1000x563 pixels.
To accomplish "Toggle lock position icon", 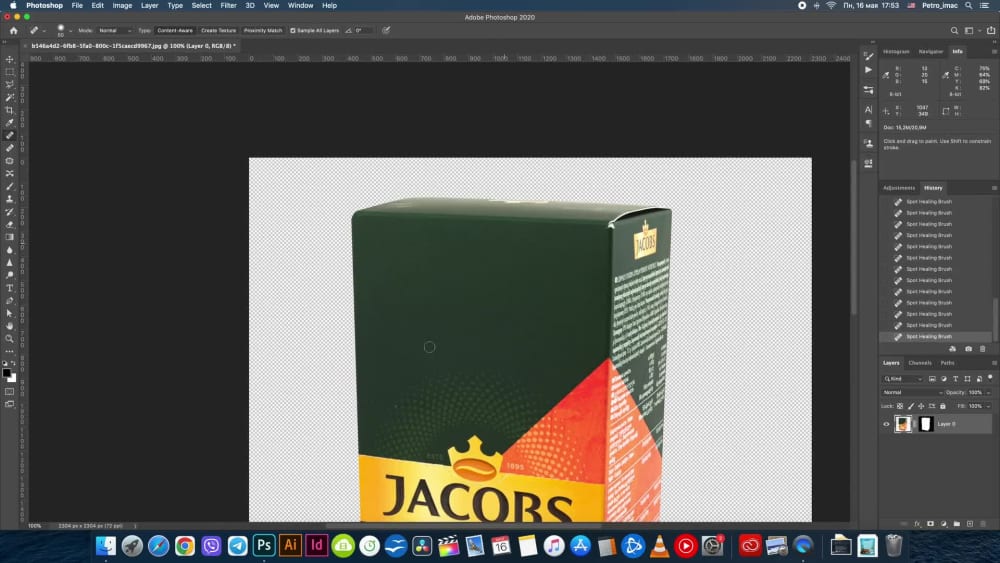I will 921,406.
